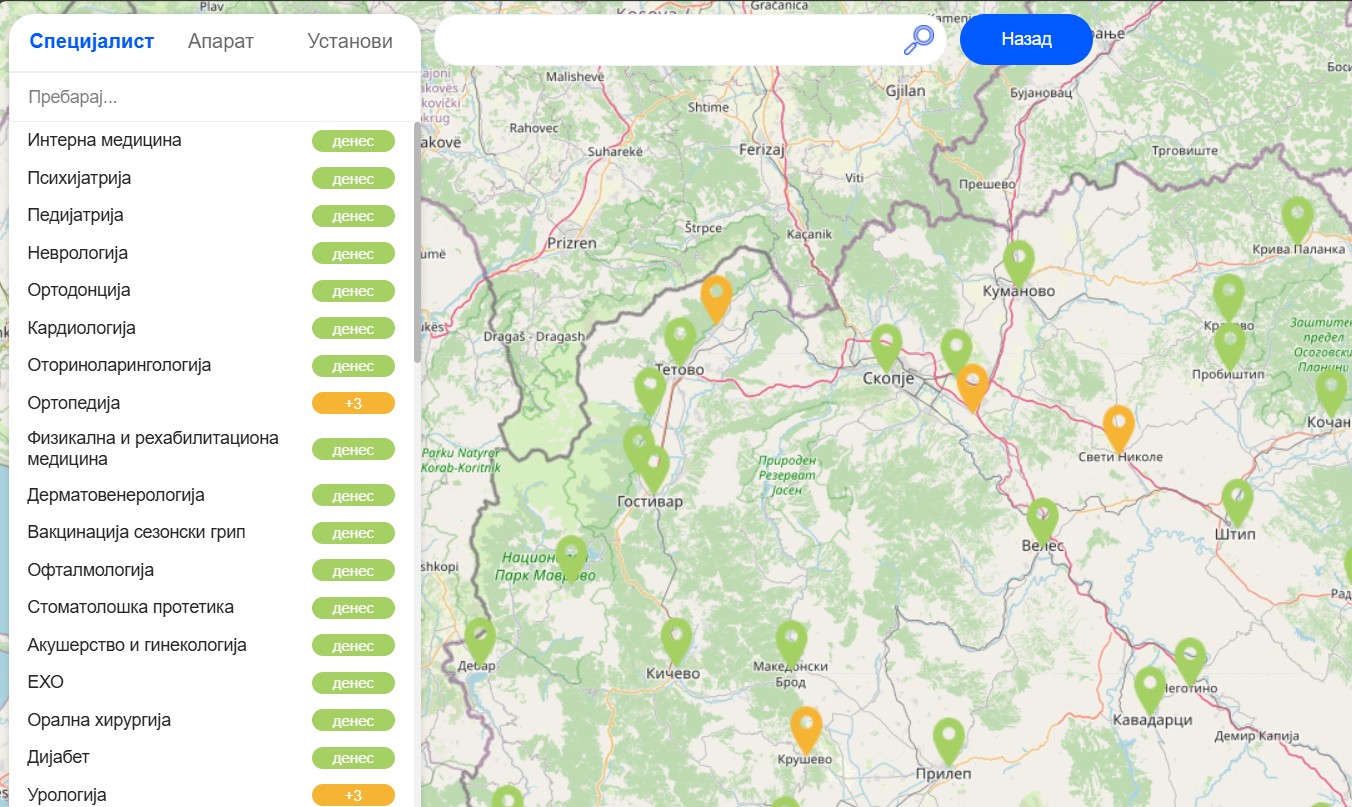Click the green map pin at Штип
The image size is (1352, 807).
pyautogui.click(x=1237, y=501)
